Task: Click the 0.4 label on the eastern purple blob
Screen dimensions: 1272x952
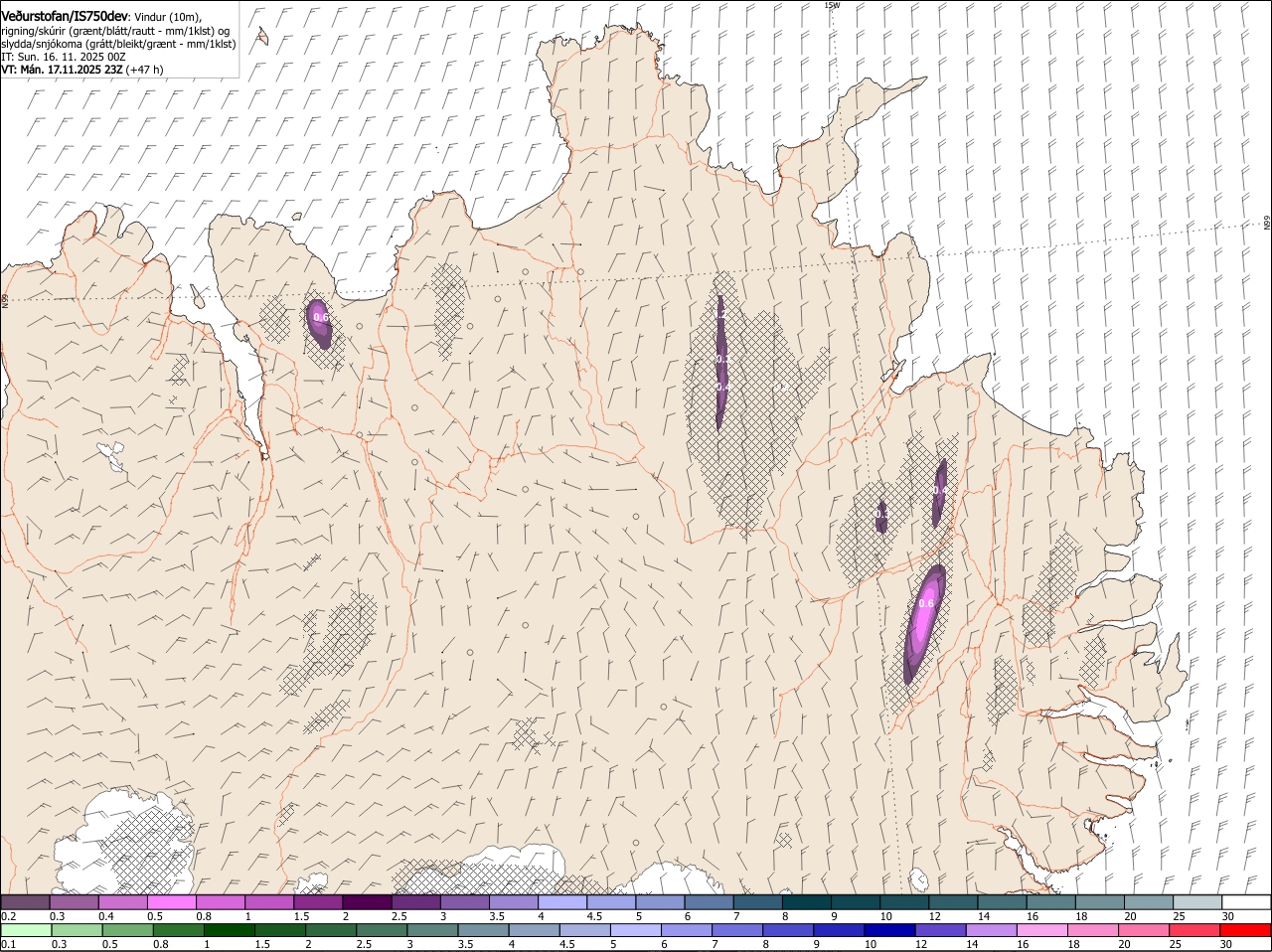Action: (x=939, y=491)
